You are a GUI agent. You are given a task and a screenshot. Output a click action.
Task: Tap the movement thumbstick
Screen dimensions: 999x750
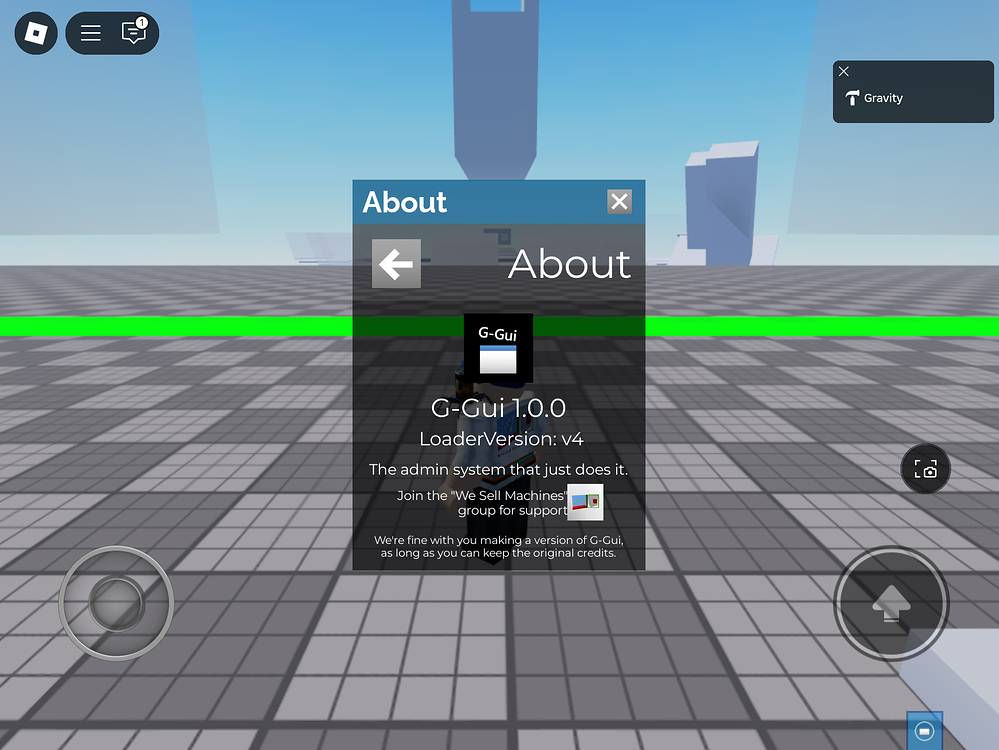point(117,603)
